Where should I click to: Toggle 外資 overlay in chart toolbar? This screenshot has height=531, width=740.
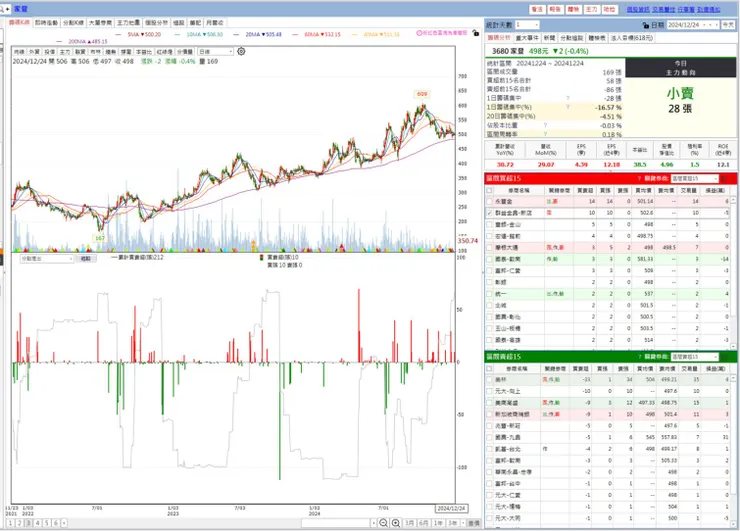pos(34,51)
